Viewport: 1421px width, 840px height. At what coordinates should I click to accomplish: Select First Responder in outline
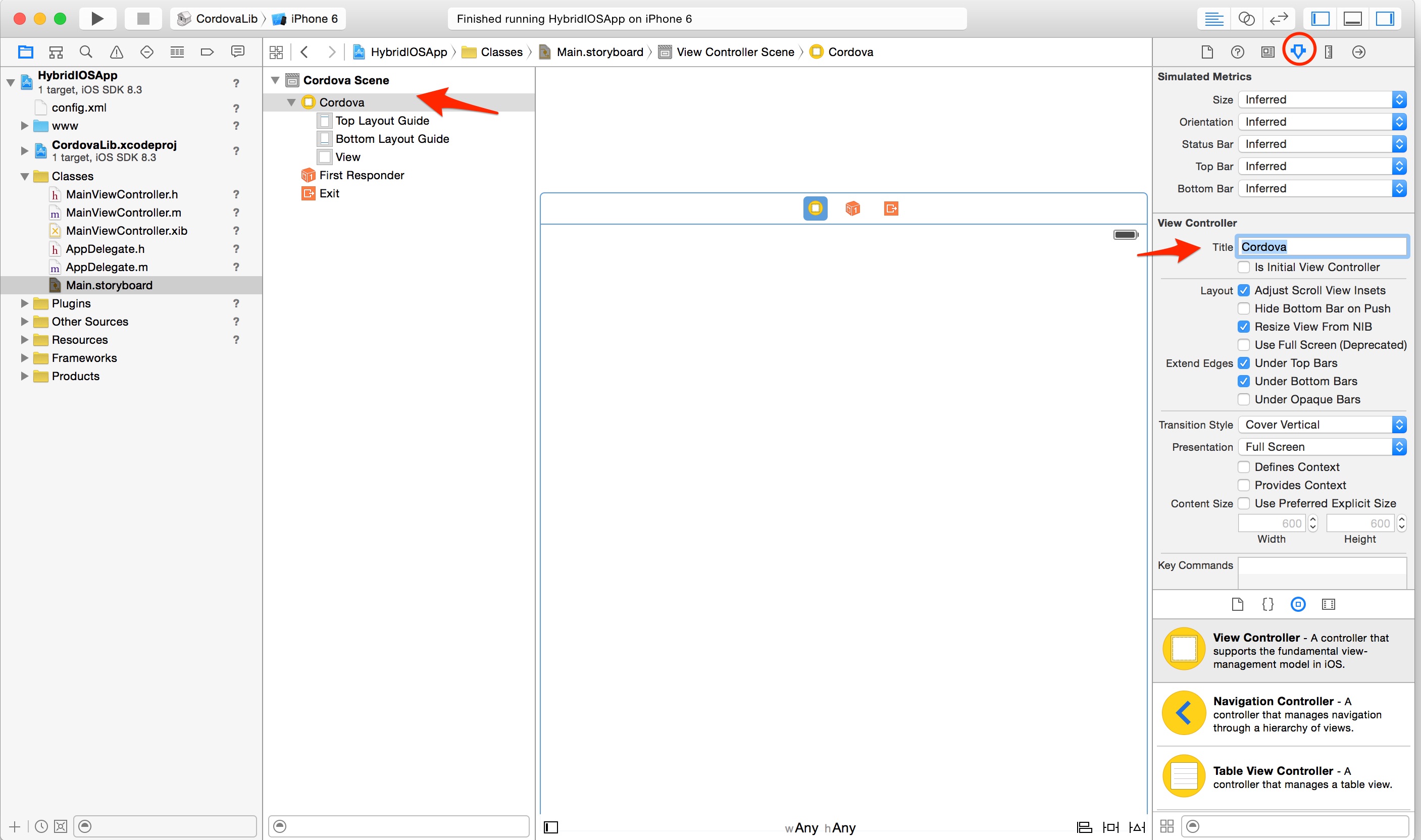pyautogui.click(x=361, y=176)
